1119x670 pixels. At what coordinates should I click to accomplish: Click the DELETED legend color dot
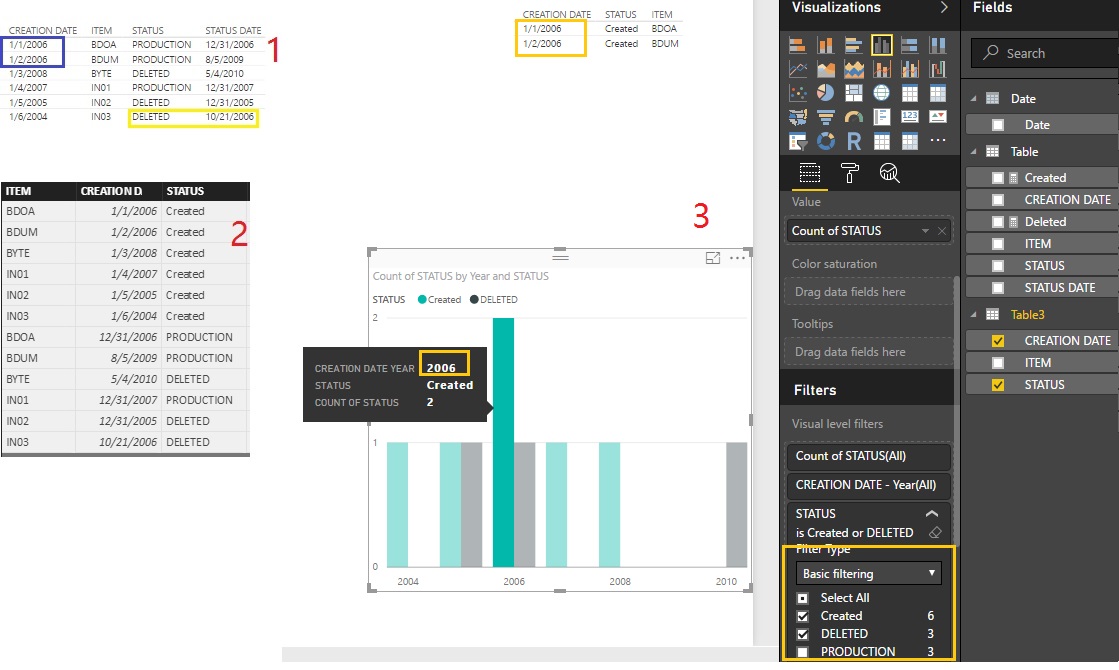point(474,300)
